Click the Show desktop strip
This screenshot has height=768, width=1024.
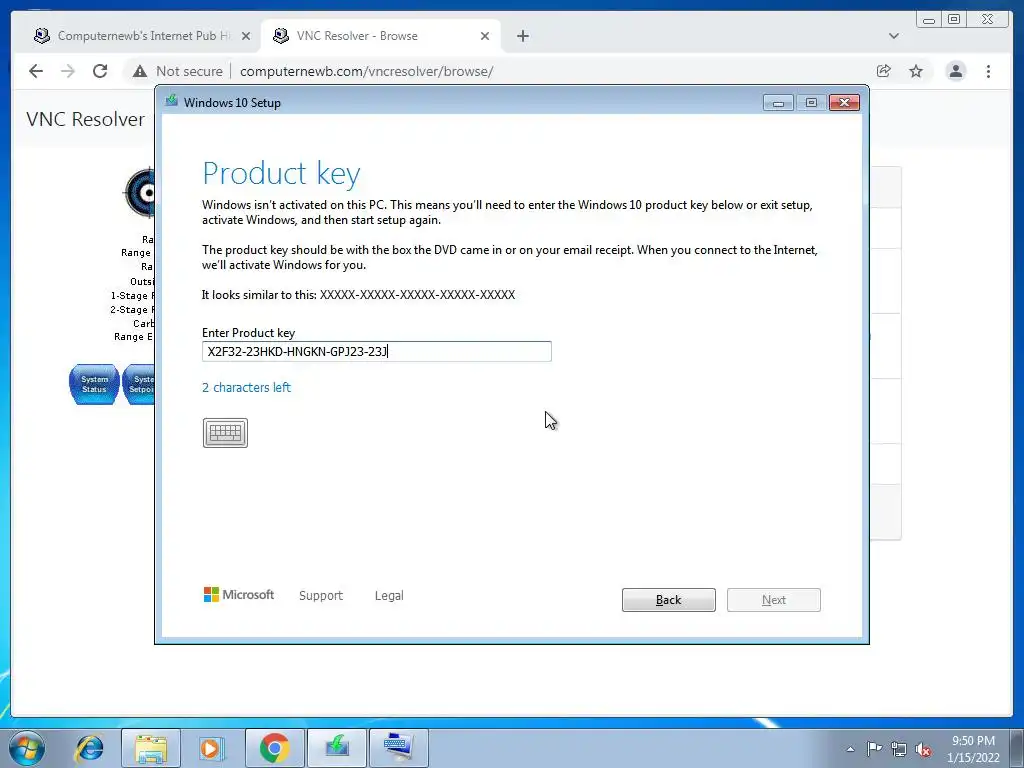1017,748
